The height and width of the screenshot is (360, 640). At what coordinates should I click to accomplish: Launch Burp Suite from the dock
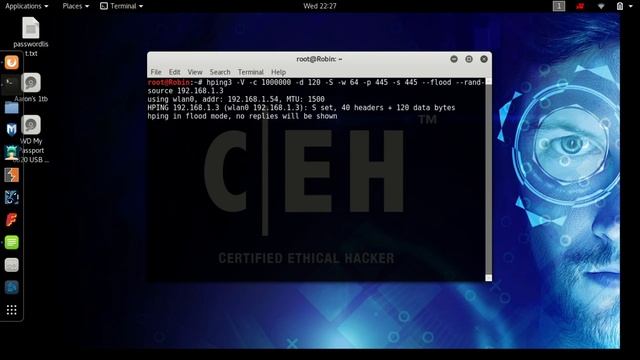(11, 175)
